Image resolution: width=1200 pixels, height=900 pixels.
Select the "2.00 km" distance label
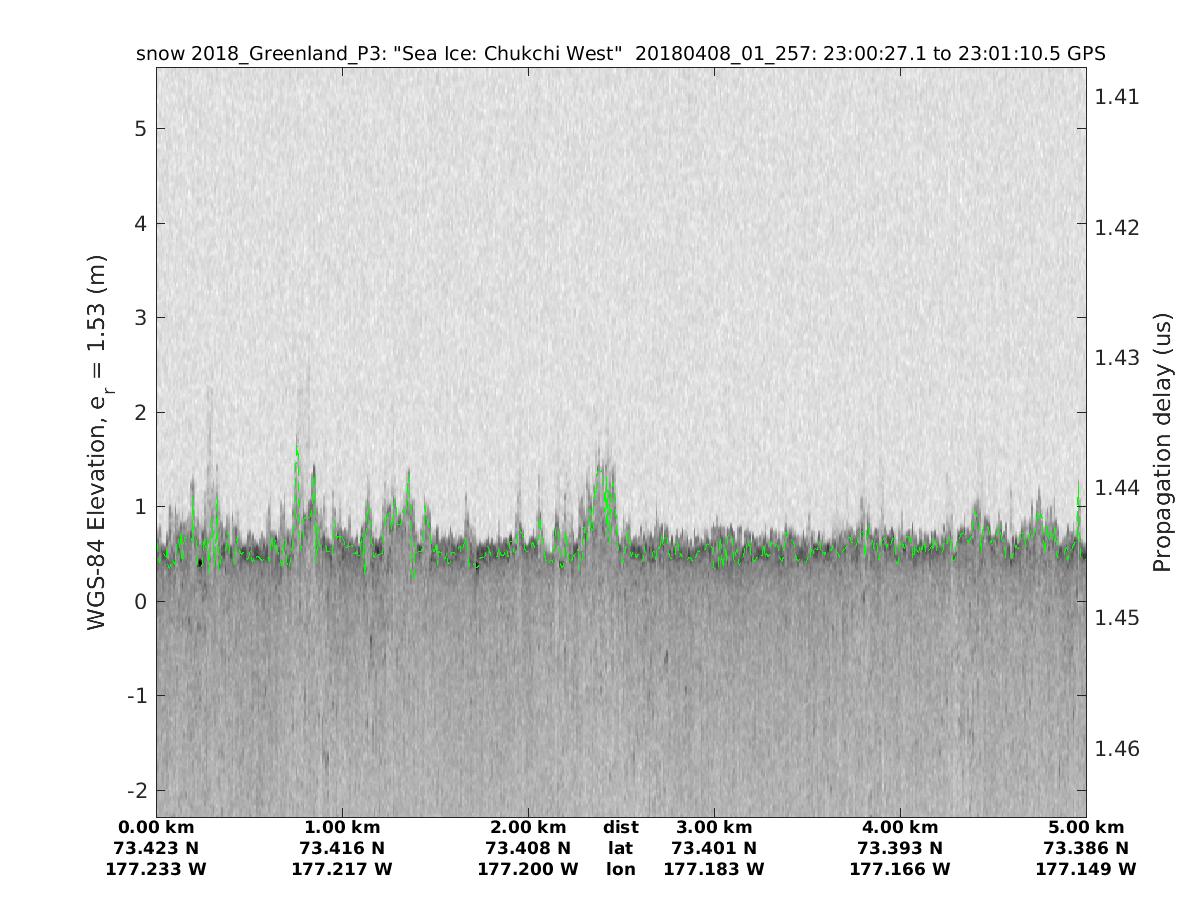click(528, 828)
